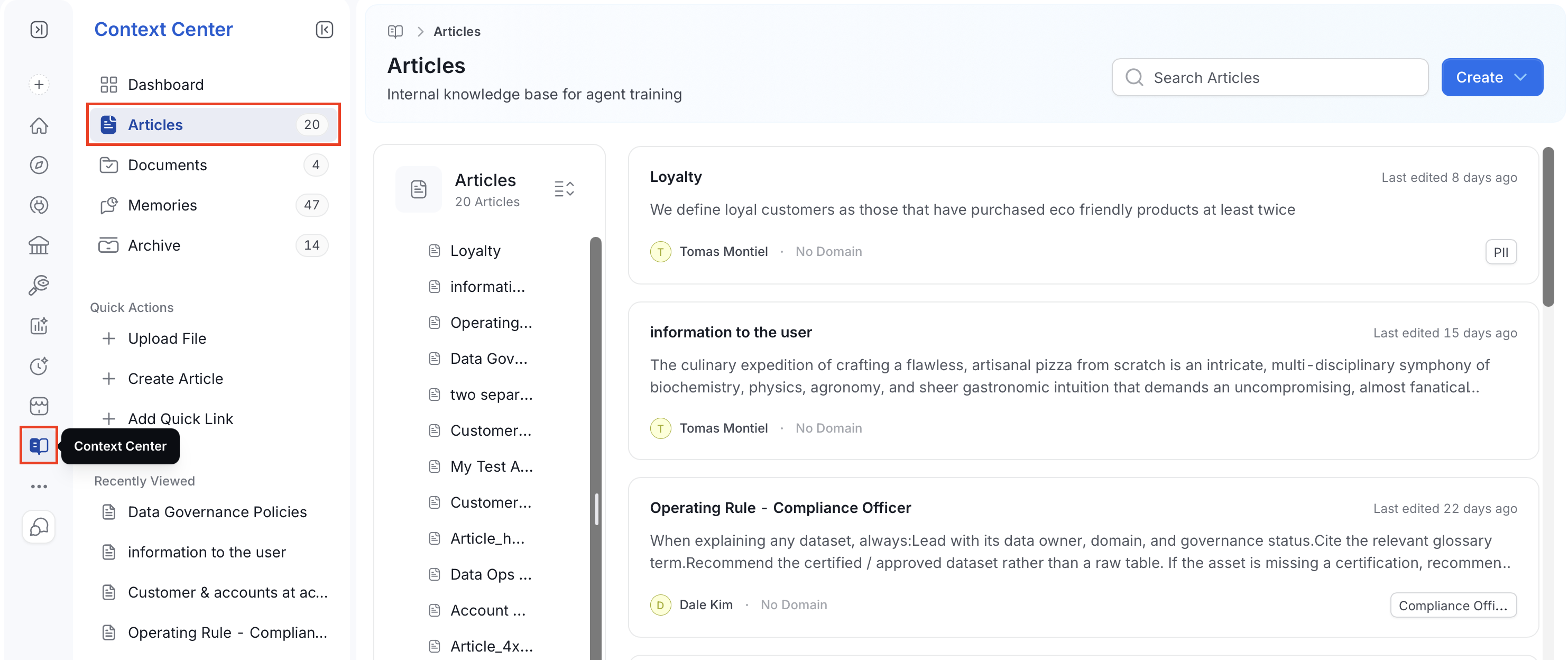1568x660 pixels.
Task: Collapse the Context Center side panel
Action: [x=325, y=29]
